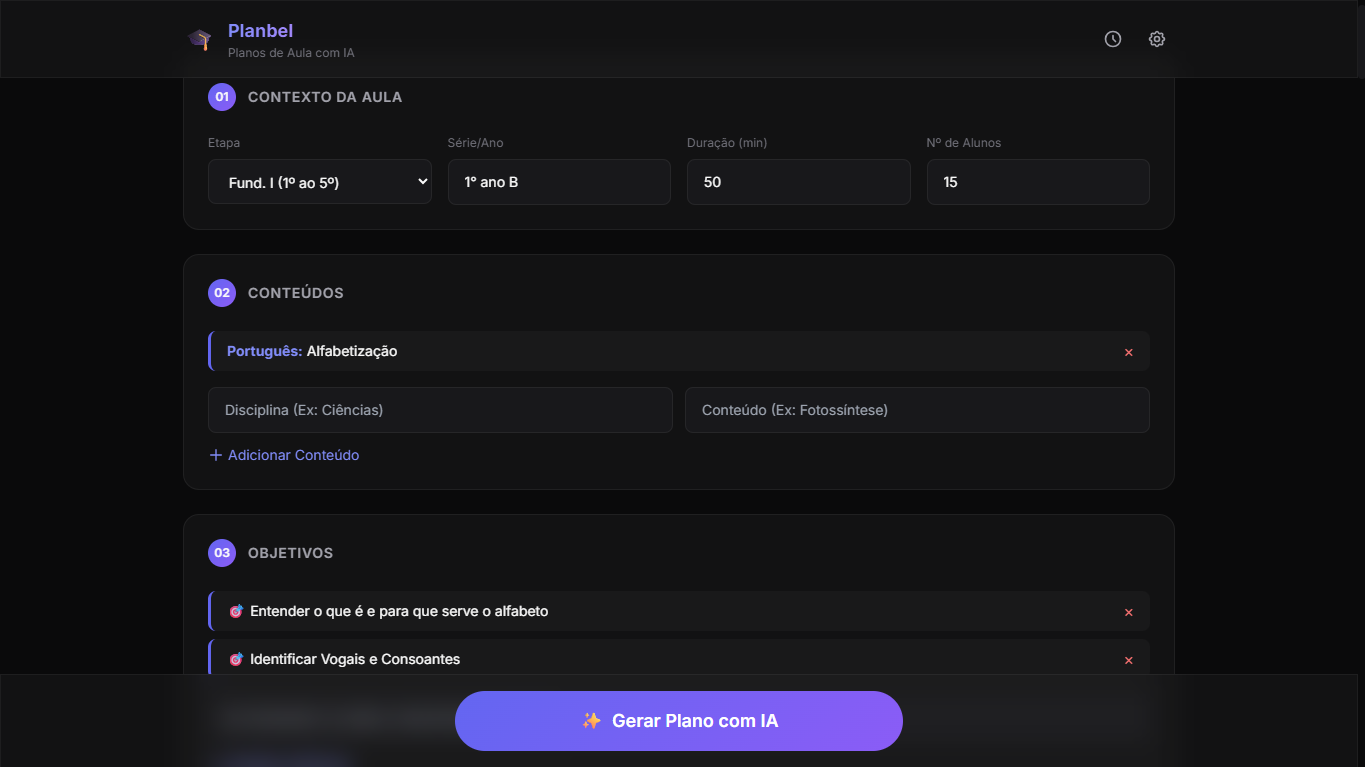The image size is (1365, 767).
Task: Open the history clock icon
Action: point(1112,38)
